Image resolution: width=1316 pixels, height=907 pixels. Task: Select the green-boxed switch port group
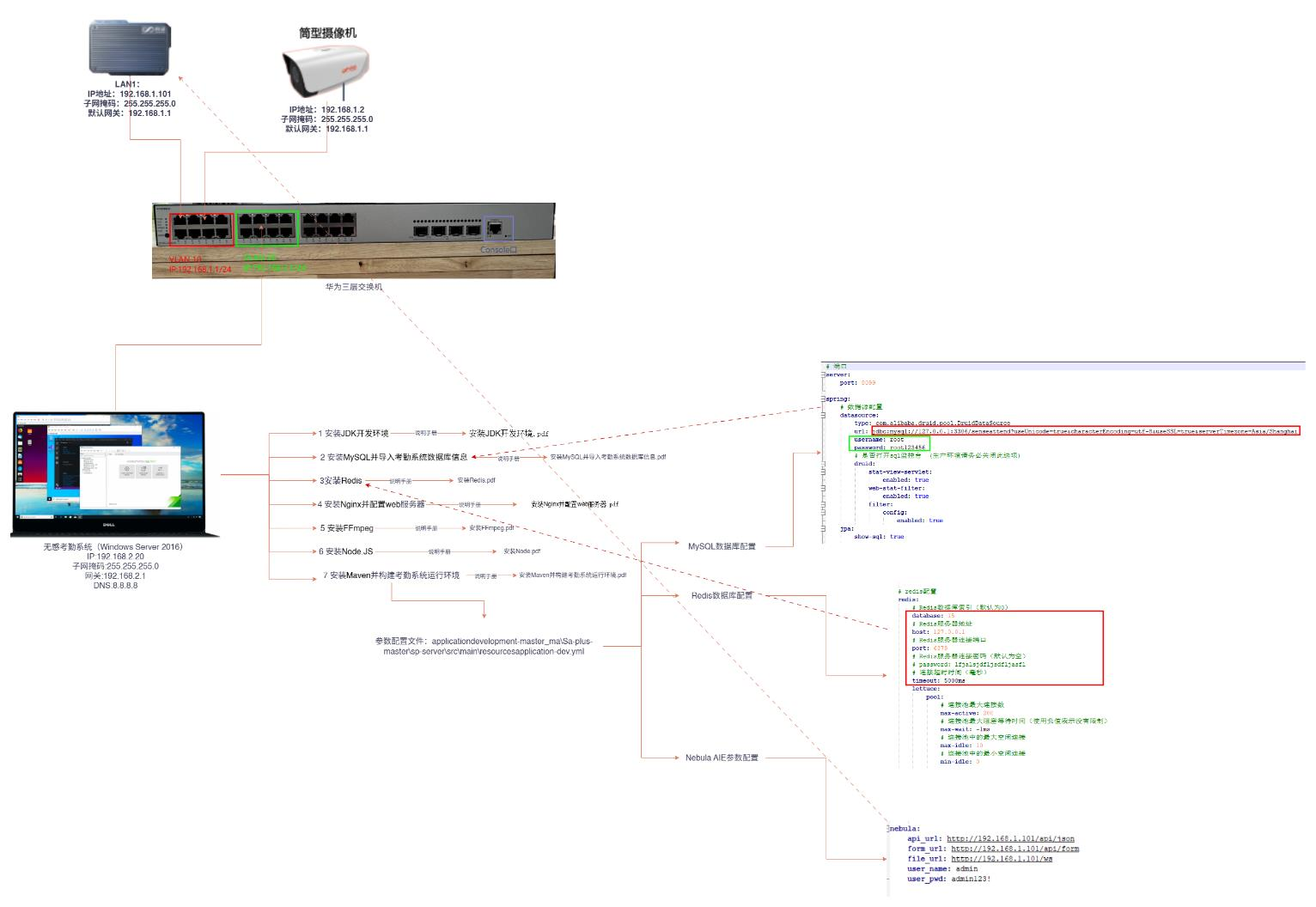coord(268,228)
